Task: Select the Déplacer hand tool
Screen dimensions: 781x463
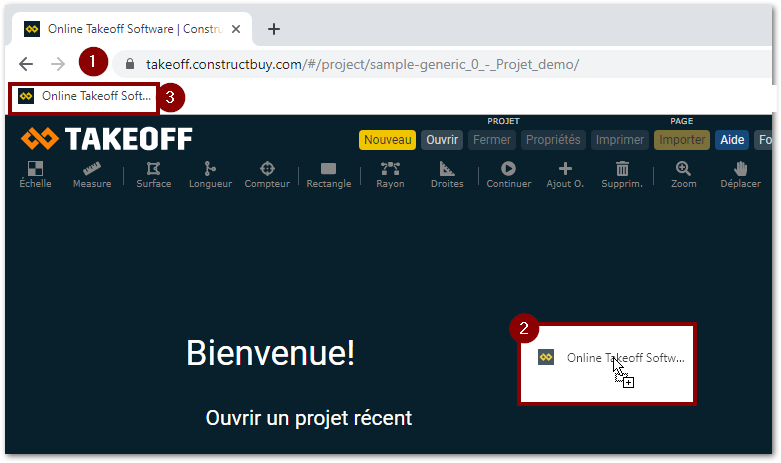Action: (740, 174)
